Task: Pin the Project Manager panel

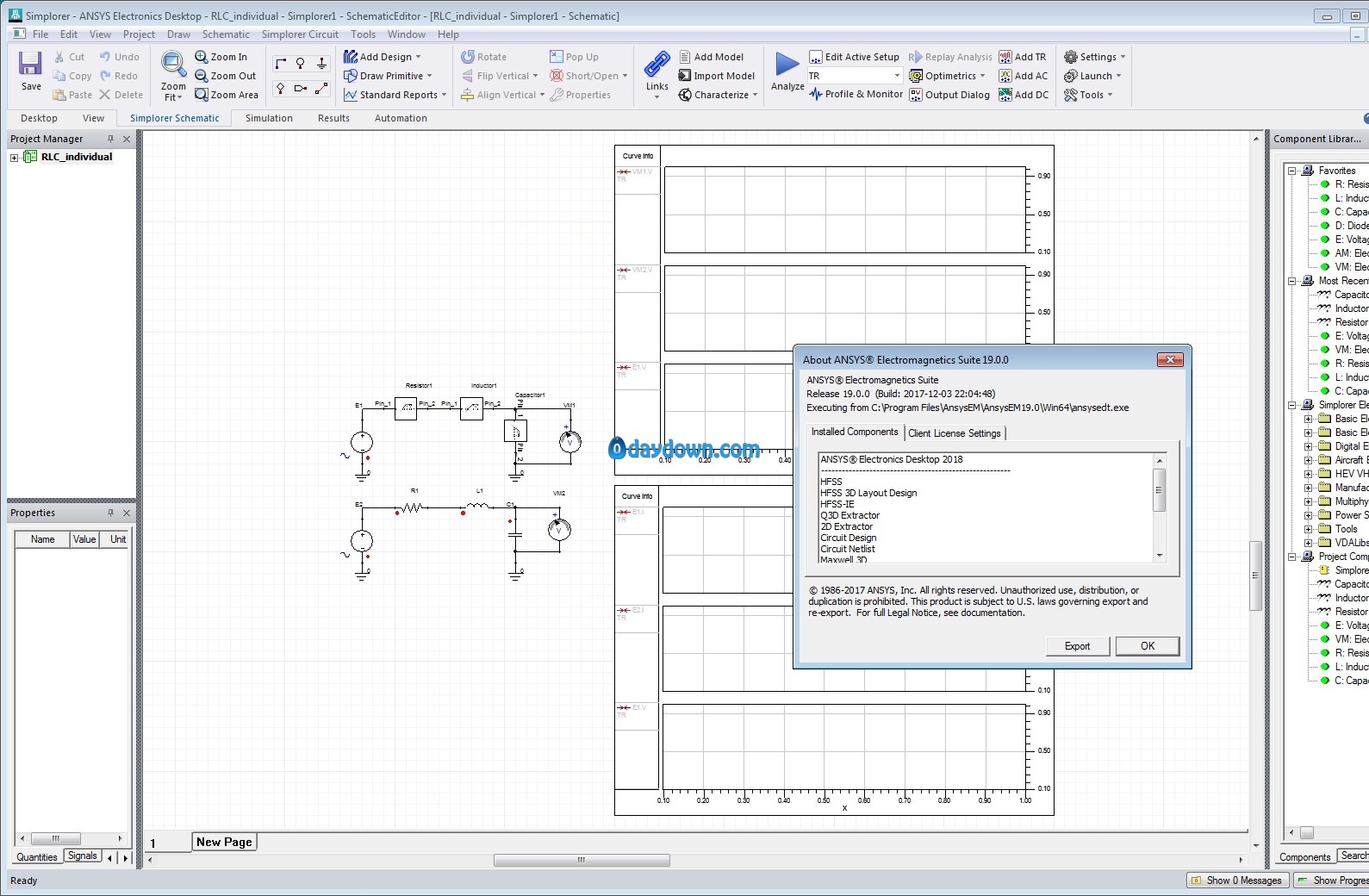Action: tap(110, 139)
